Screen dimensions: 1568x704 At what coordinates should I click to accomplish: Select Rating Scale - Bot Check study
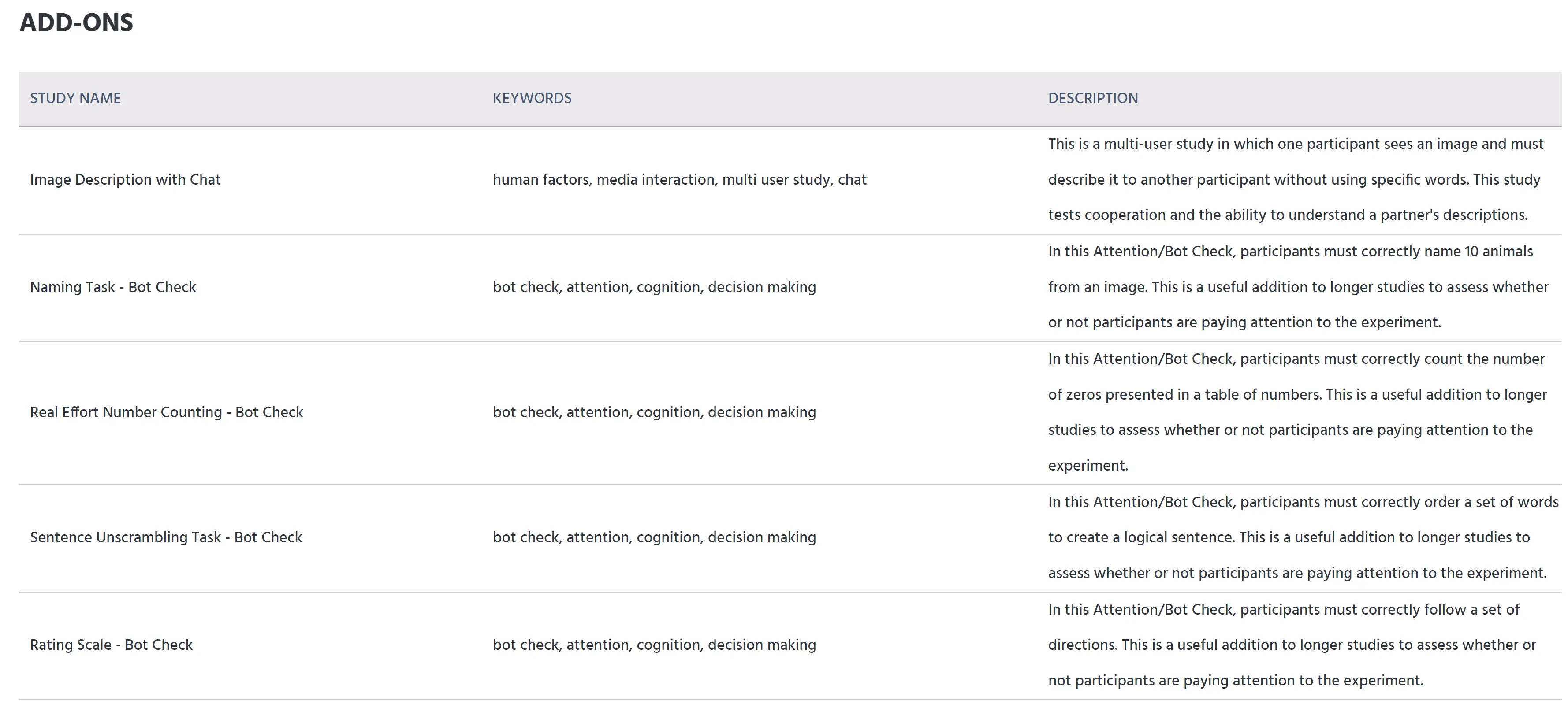click(112, 645)
